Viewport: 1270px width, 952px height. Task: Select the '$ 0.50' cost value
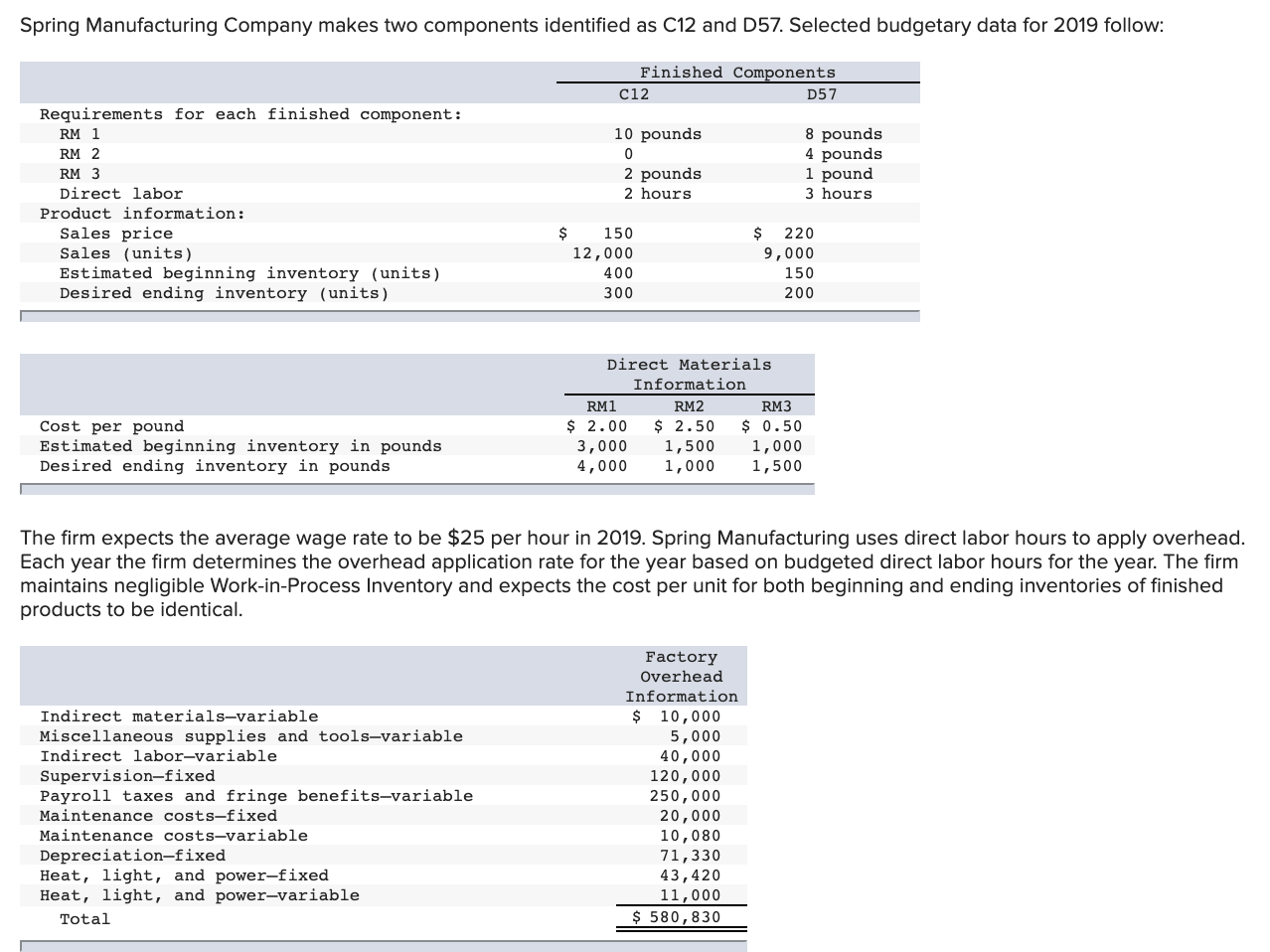click(772, 426)
